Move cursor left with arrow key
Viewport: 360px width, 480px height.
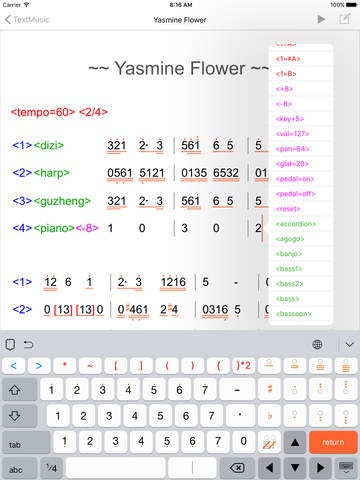[x=269, y=468]
